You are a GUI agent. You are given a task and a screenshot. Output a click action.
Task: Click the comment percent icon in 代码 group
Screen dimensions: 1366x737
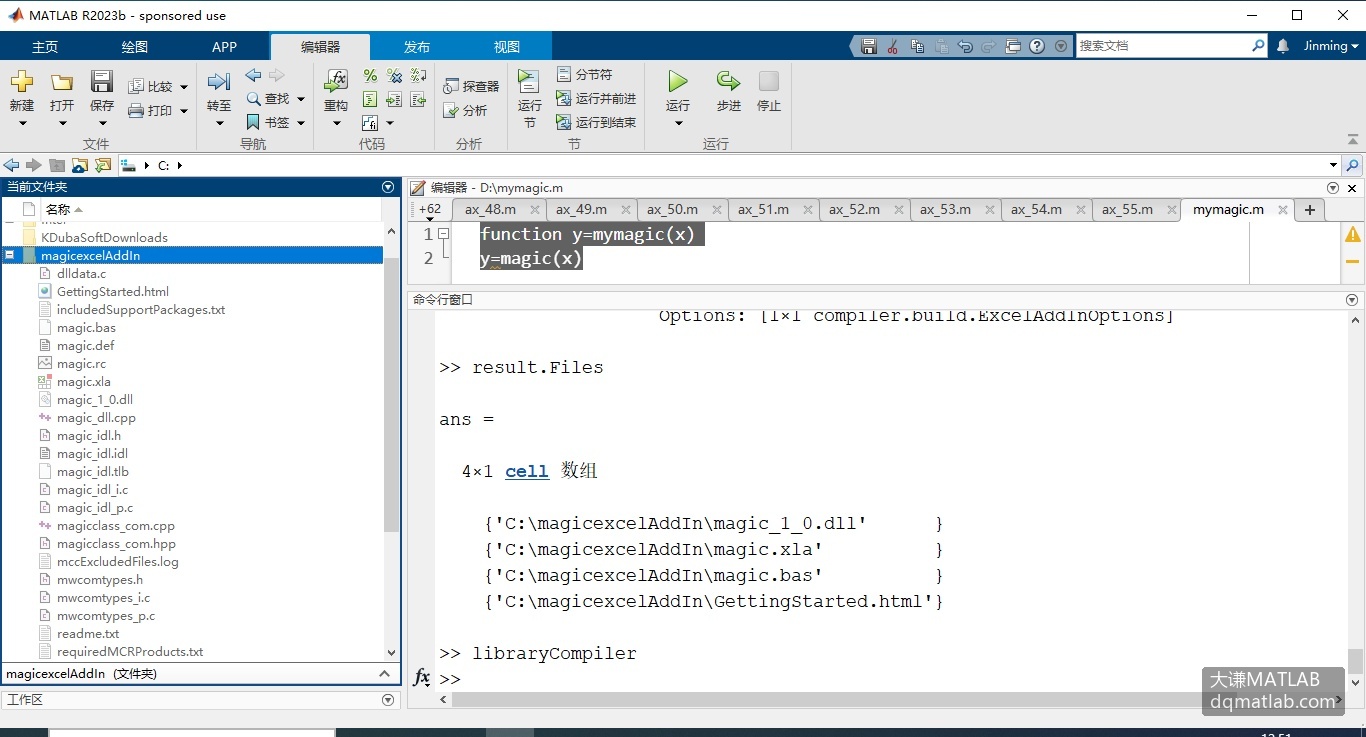point(370,76)
